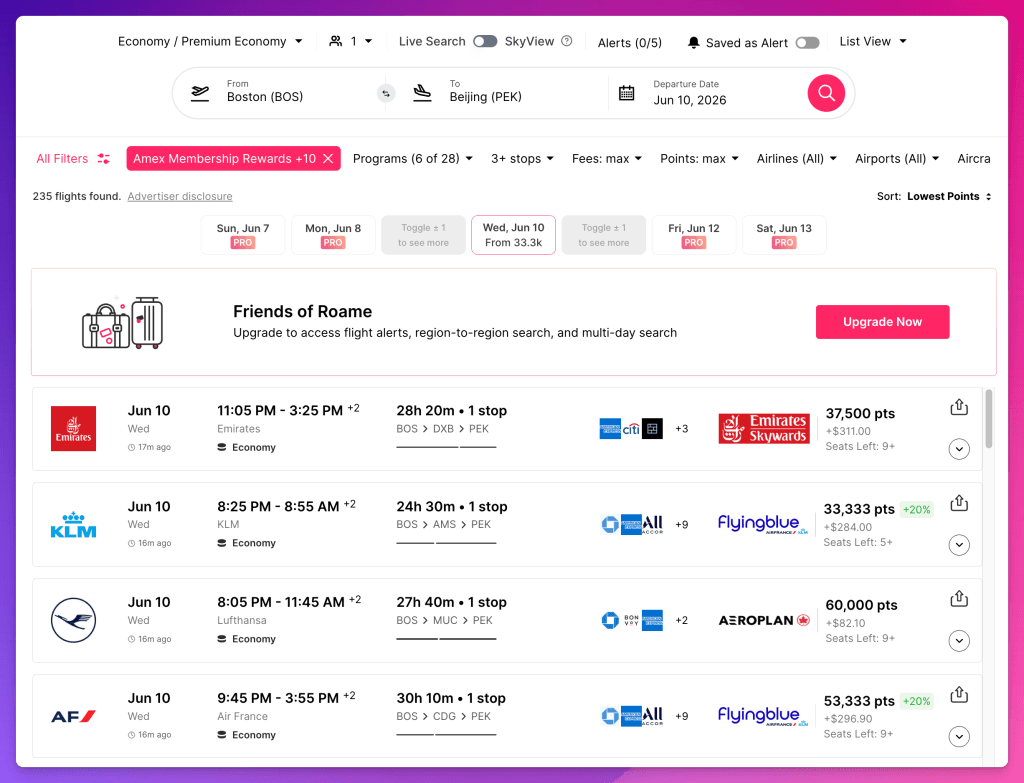This screenshot has width=1024, height=783.
Task: Click the +20% bonus badge on KLM
Action: click(916, 509)
